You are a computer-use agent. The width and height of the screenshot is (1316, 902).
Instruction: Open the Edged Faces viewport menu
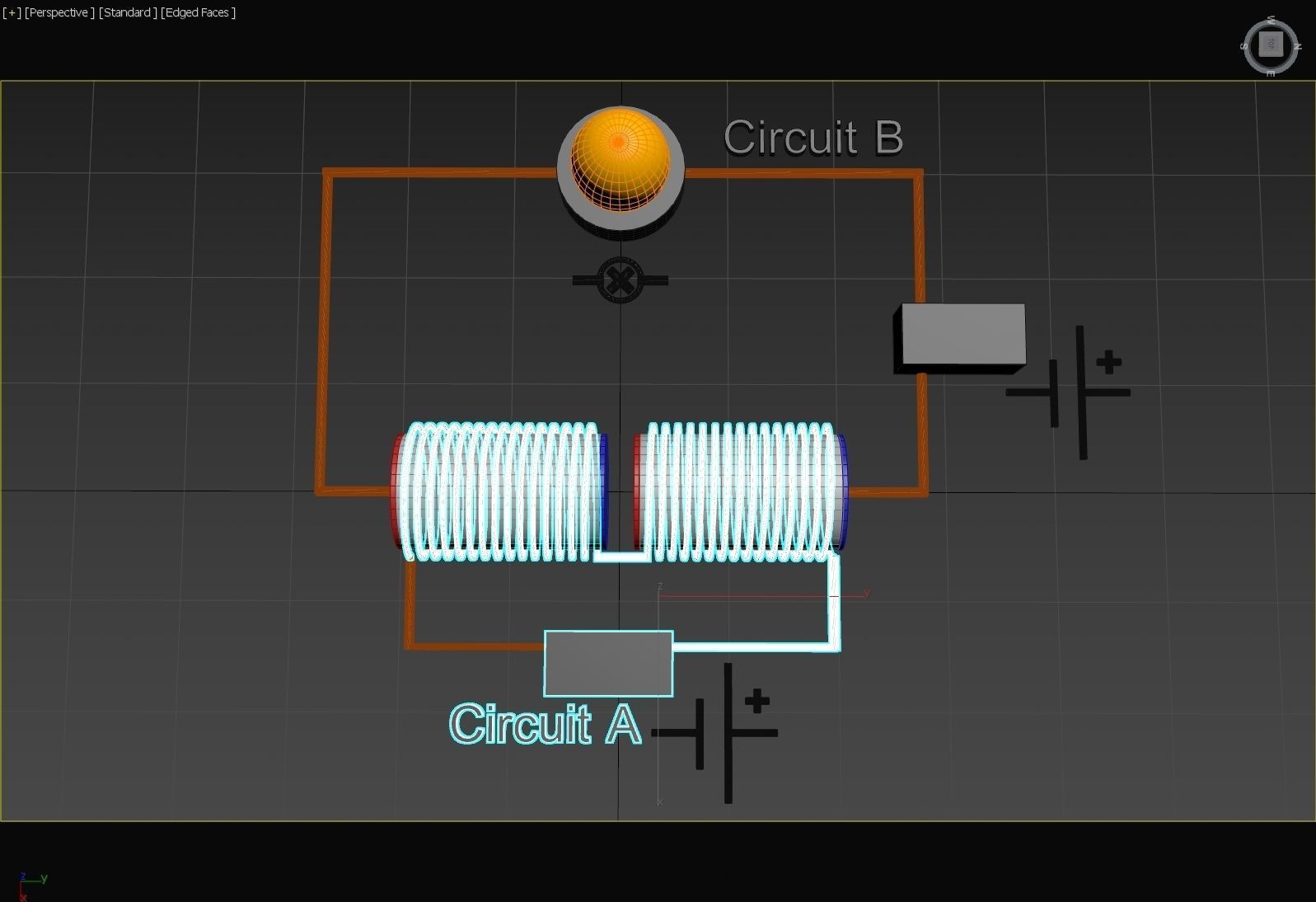[199, 12]
